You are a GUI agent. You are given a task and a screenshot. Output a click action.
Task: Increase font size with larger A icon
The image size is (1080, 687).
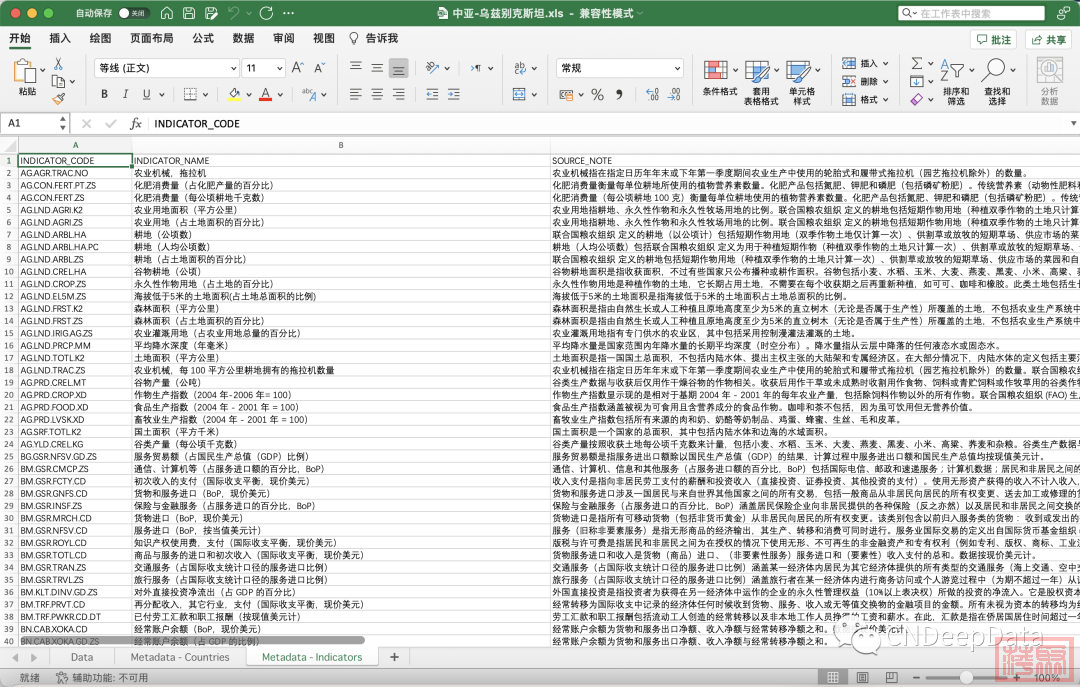[298, 68]
